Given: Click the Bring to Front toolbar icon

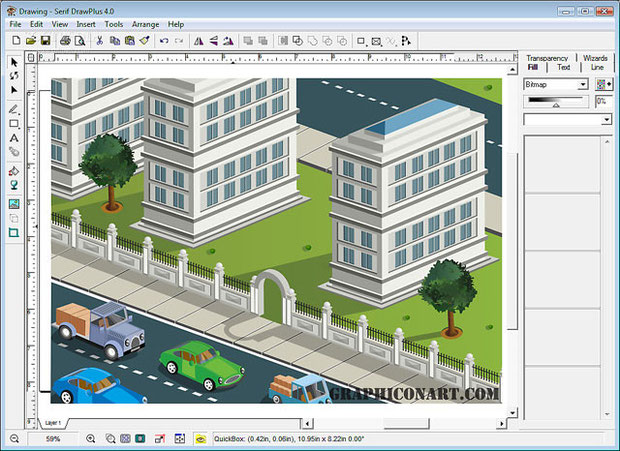Looking at the screenshot, I should pos(248,41).
